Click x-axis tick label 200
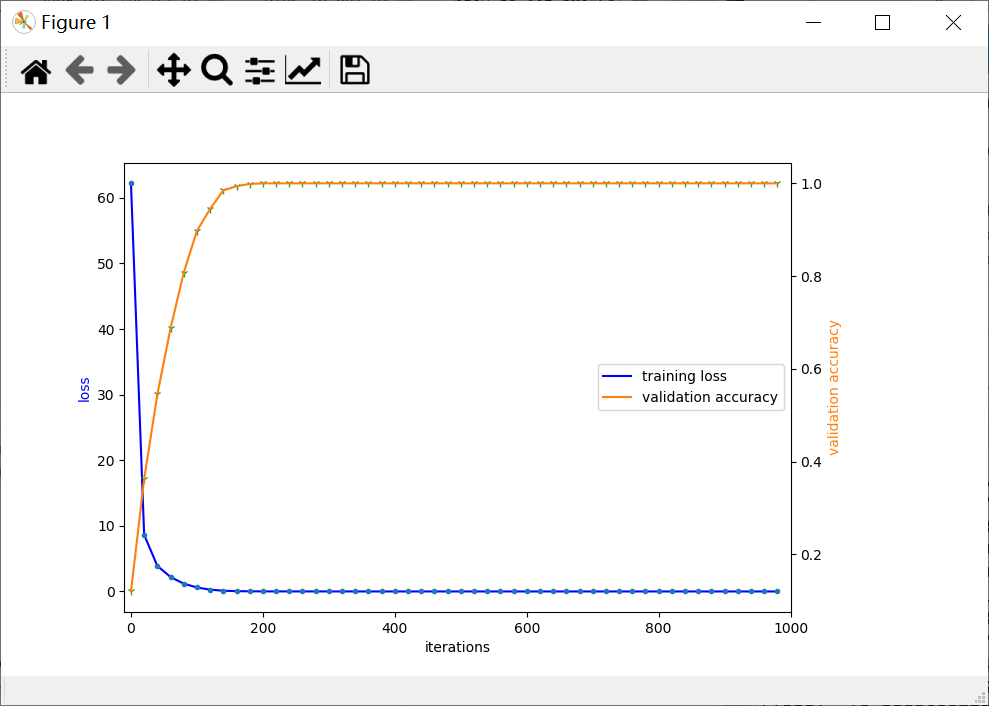 tap(262, 628)
